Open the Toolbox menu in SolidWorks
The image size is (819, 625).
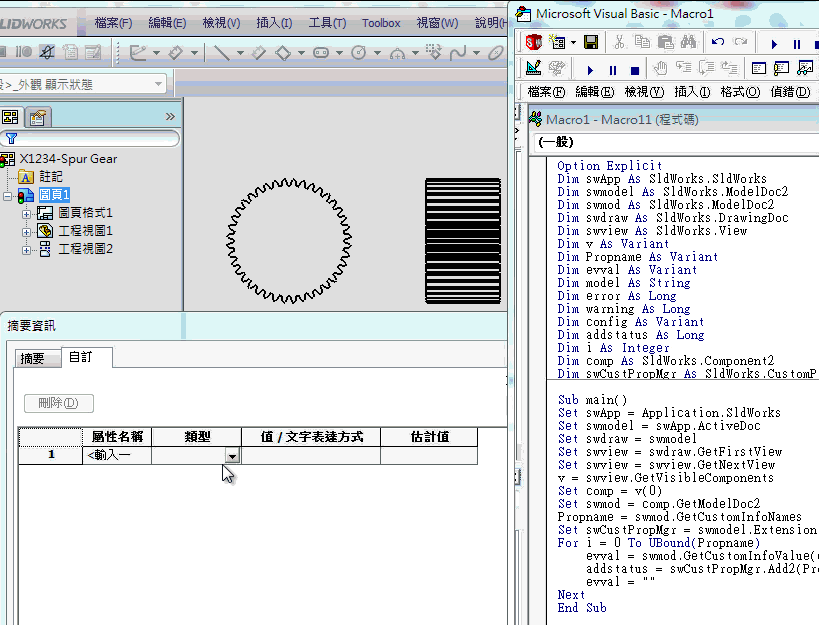[x=381, y=22]
